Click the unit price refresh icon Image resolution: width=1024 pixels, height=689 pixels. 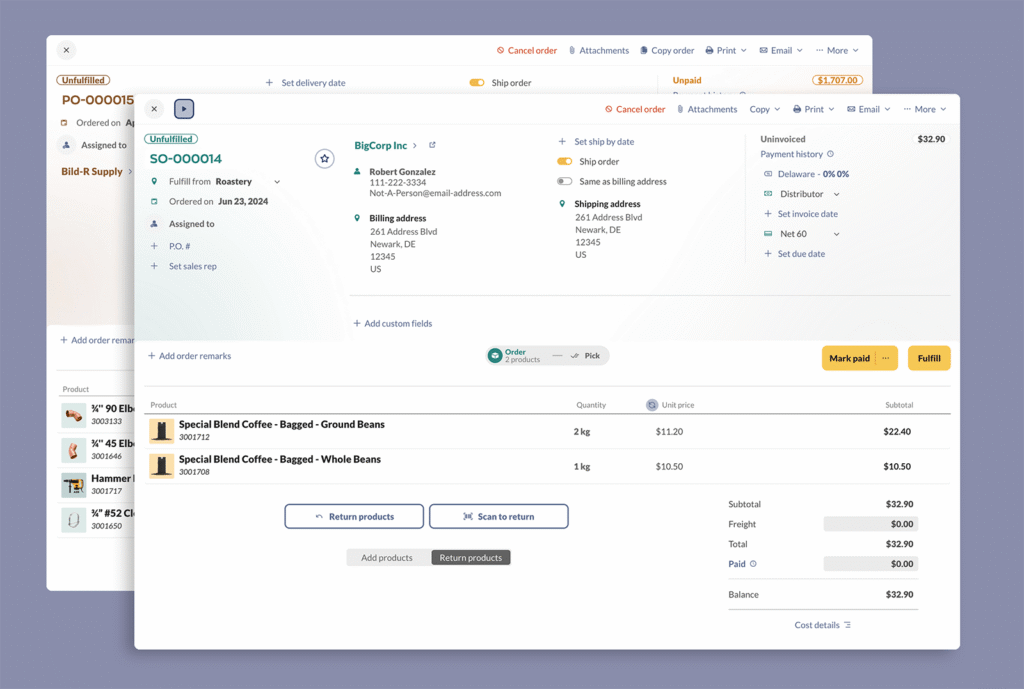click(x=652, y=405)
